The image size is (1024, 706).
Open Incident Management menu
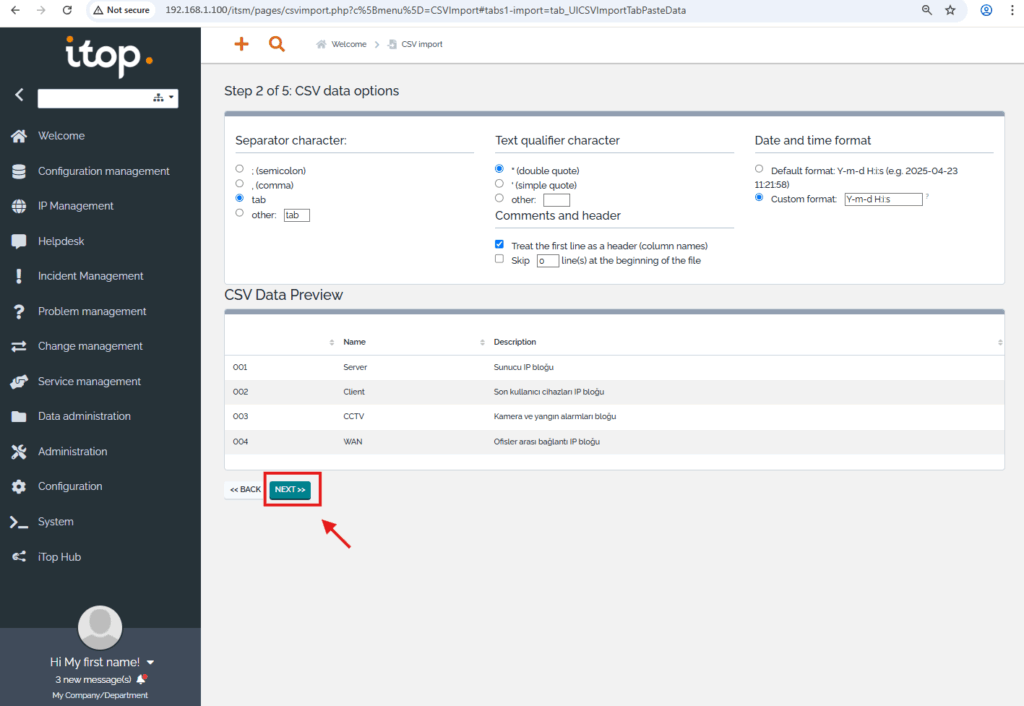pyautogui.click(x=90, y=276)
